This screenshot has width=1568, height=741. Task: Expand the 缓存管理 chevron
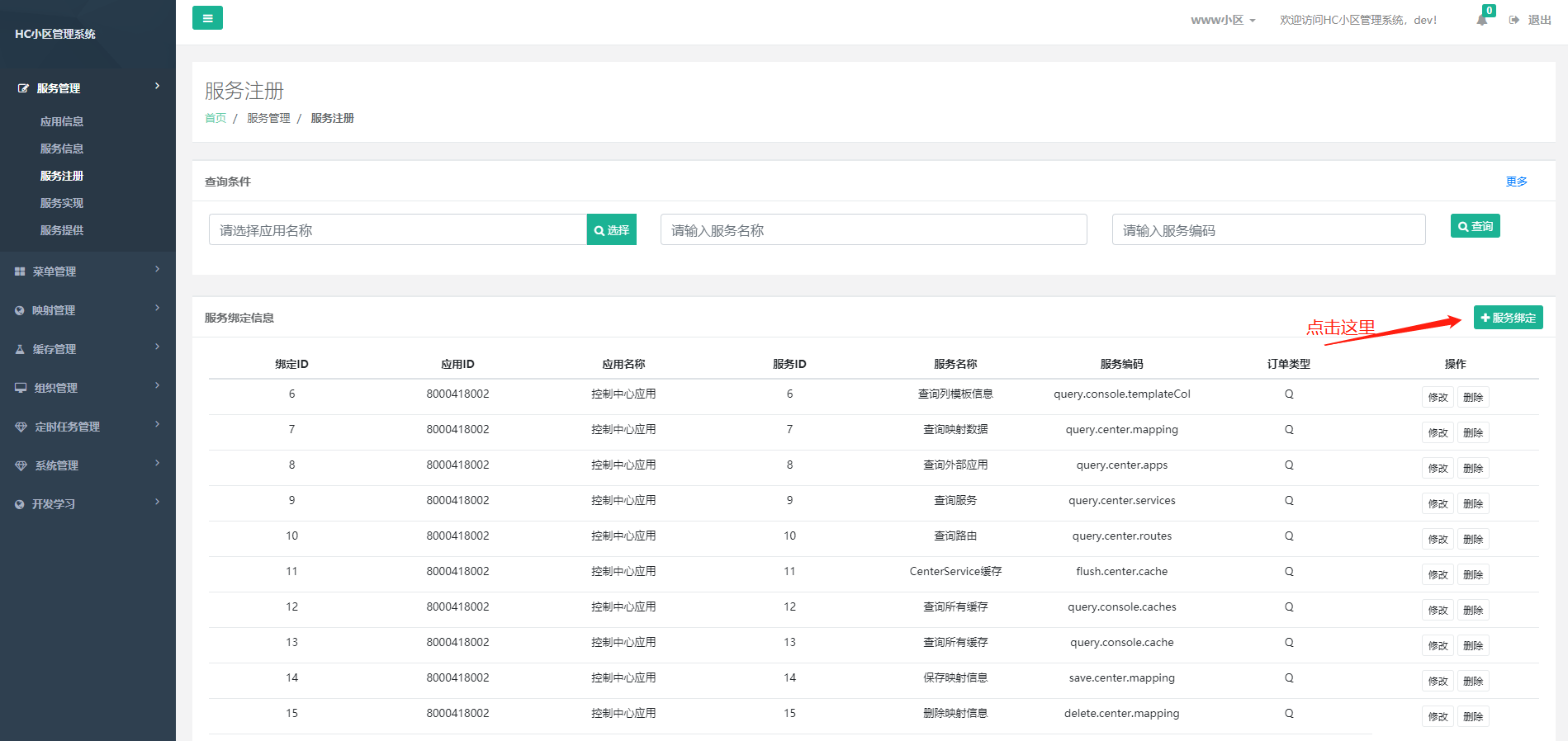pos(157,347)
